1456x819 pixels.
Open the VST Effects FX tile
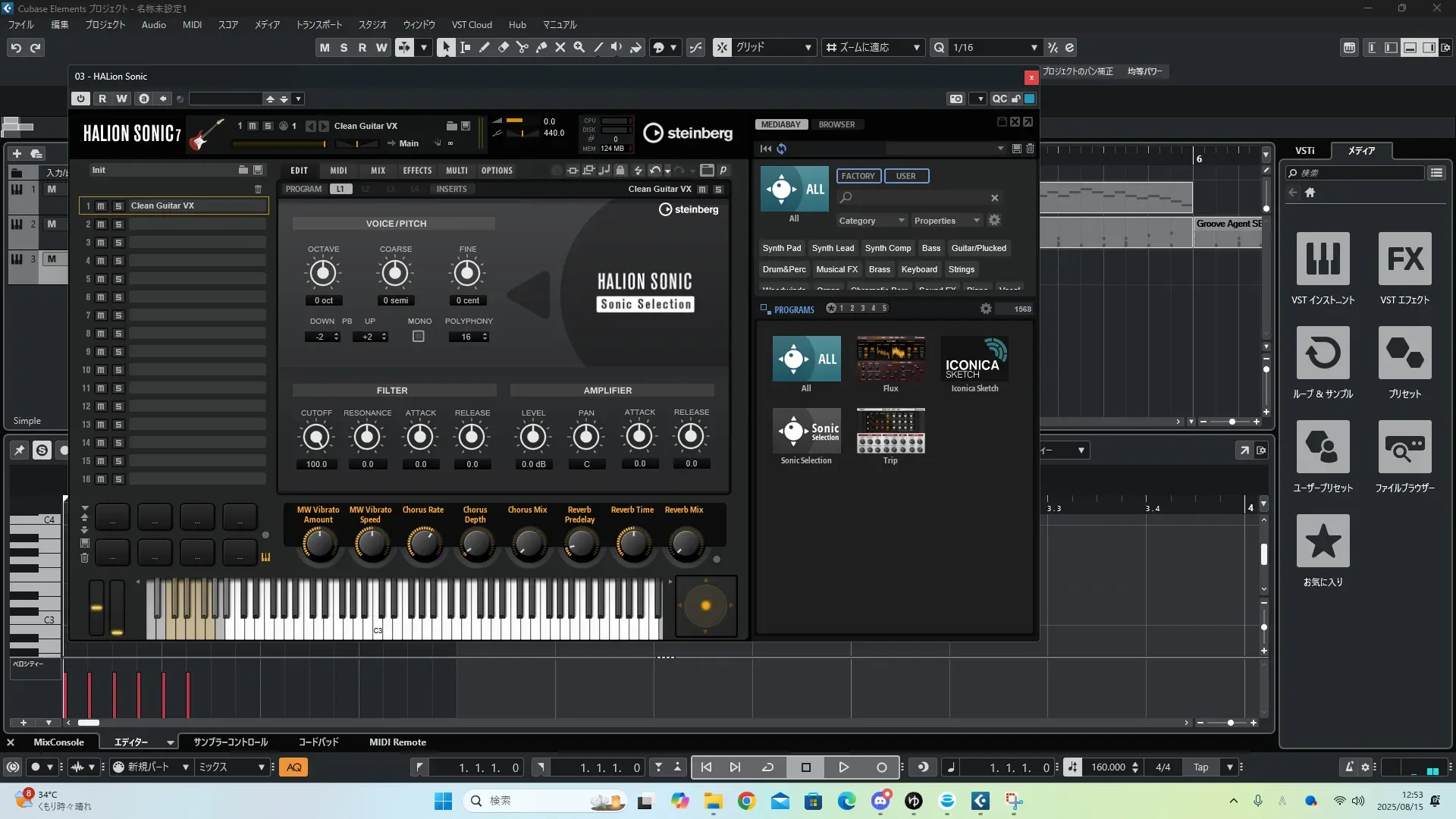coord(1404,259)
